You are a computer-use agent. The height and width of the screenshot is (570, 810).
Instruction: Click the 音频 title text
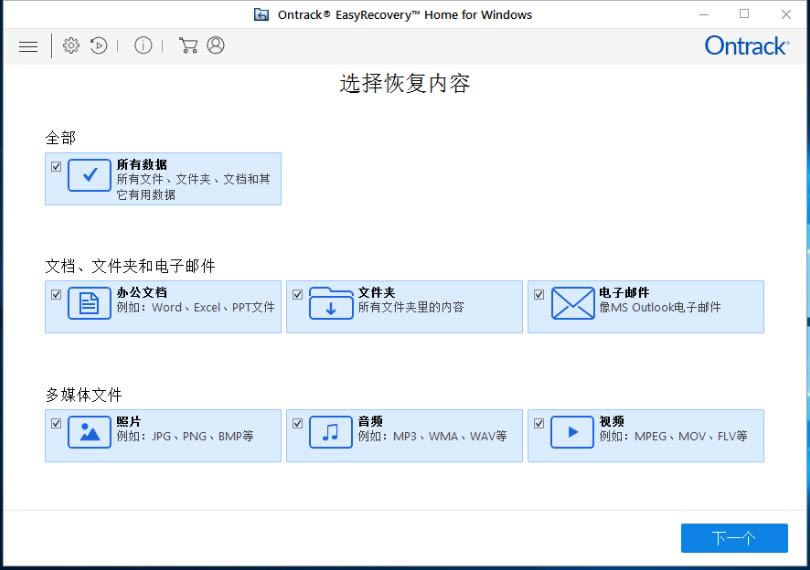(370, 421)
